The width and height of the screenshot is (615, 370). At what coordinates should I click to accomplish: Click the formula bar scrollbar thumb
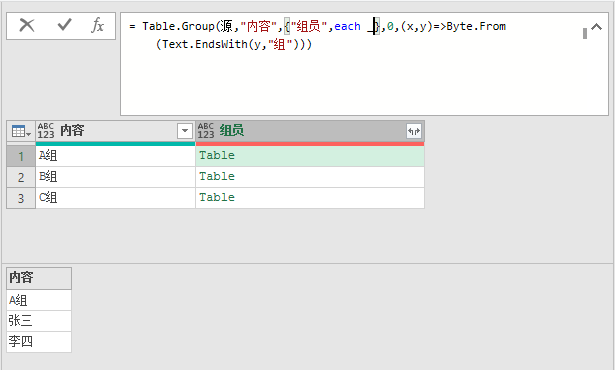(585, 33)
